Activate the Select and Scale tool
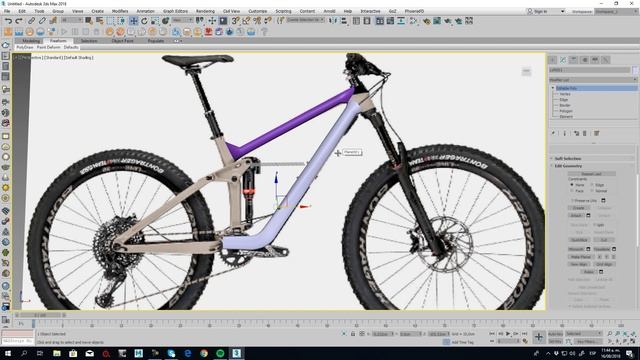640x360 pixels. pos(155,20)
